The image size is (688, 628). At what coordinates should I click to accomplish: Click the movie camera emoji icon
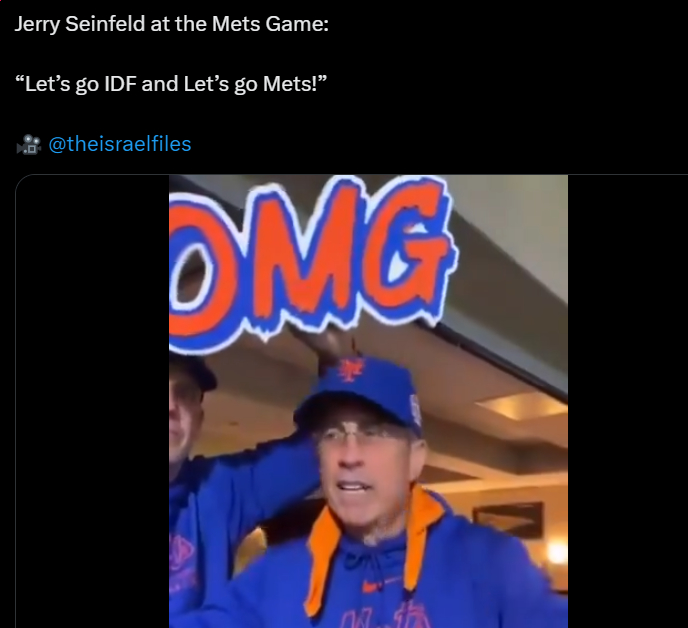tap(28, 145)
